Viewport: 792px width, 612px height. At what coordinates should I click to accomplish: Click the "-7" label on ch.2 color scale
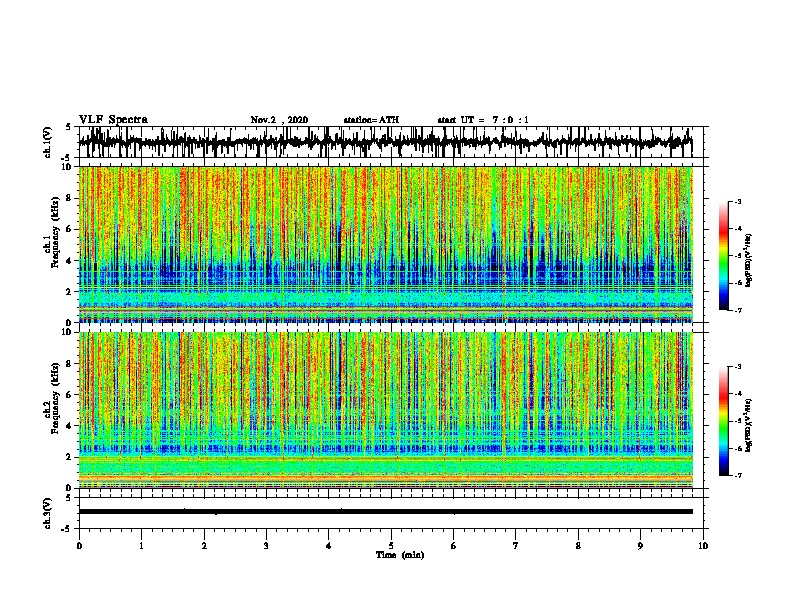737,475
